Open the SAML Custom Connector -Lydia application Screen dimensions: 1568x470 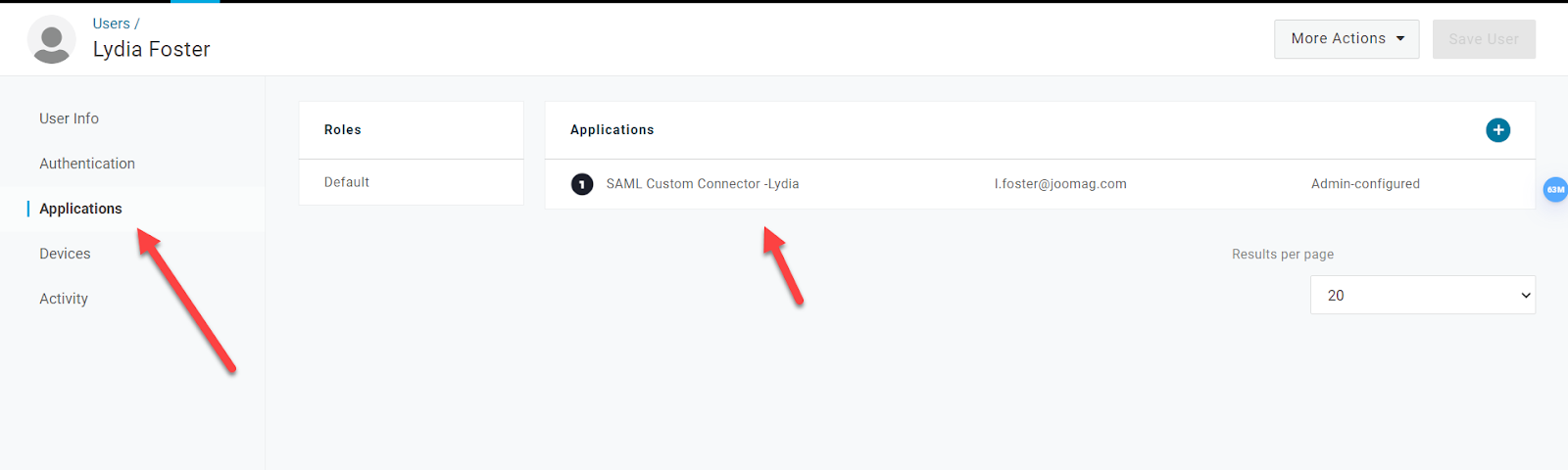point(702,184)
